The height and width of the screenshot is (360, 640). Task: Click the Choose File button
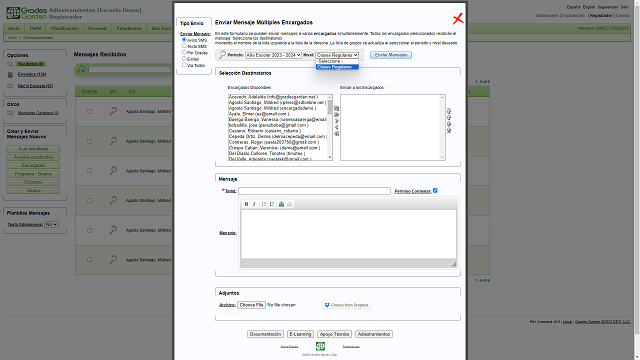(251, 305)
